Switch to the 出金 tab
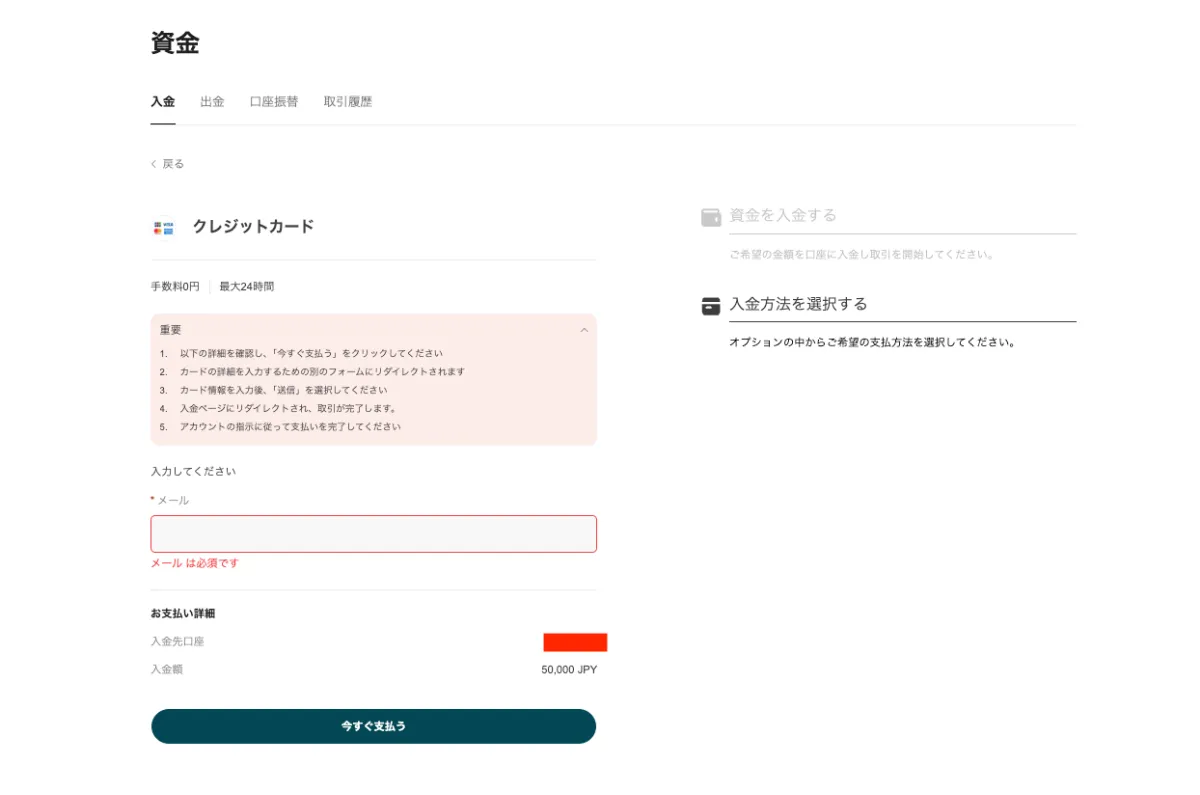The image size is (1200, 795). tap(212, 101)
